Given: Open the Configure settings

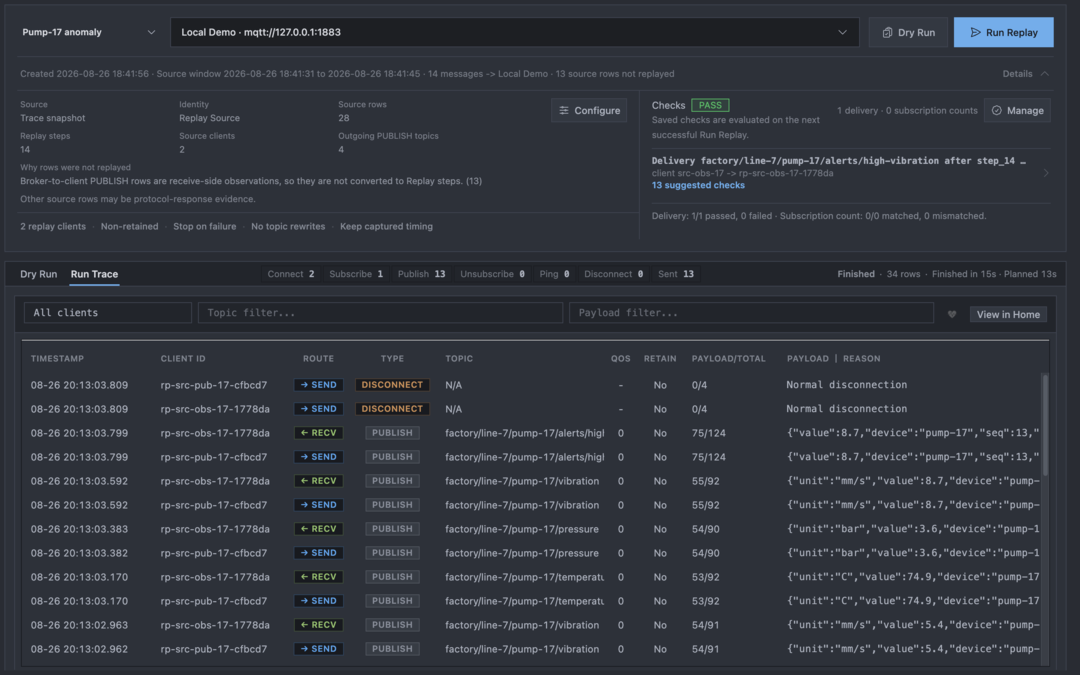Looking at the screenshot, I should 589,110.
